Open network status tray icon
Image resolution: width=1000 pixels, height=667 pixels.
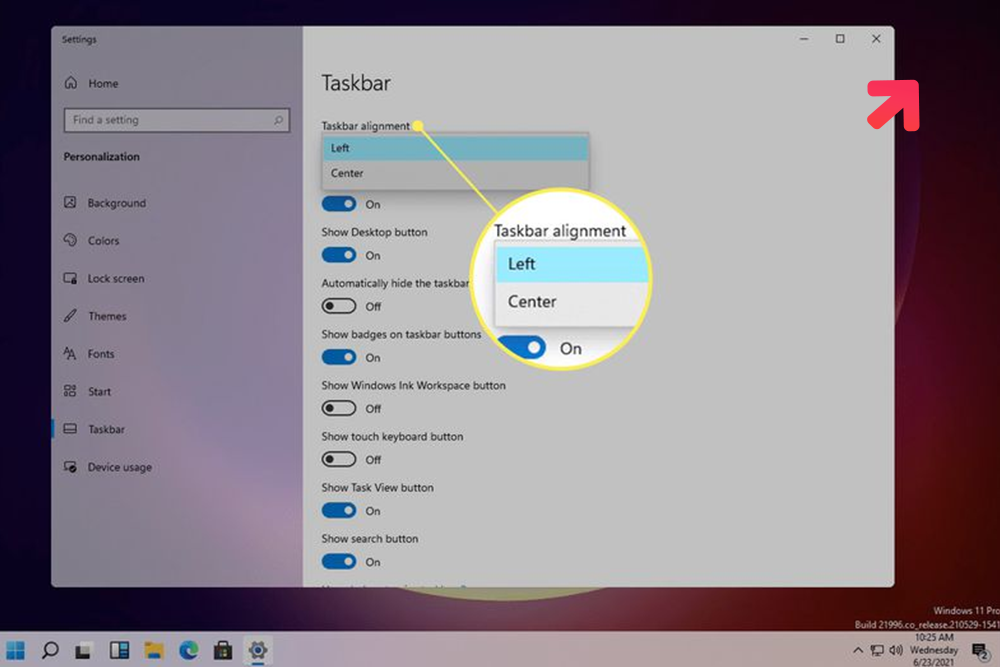click(878, 650)
